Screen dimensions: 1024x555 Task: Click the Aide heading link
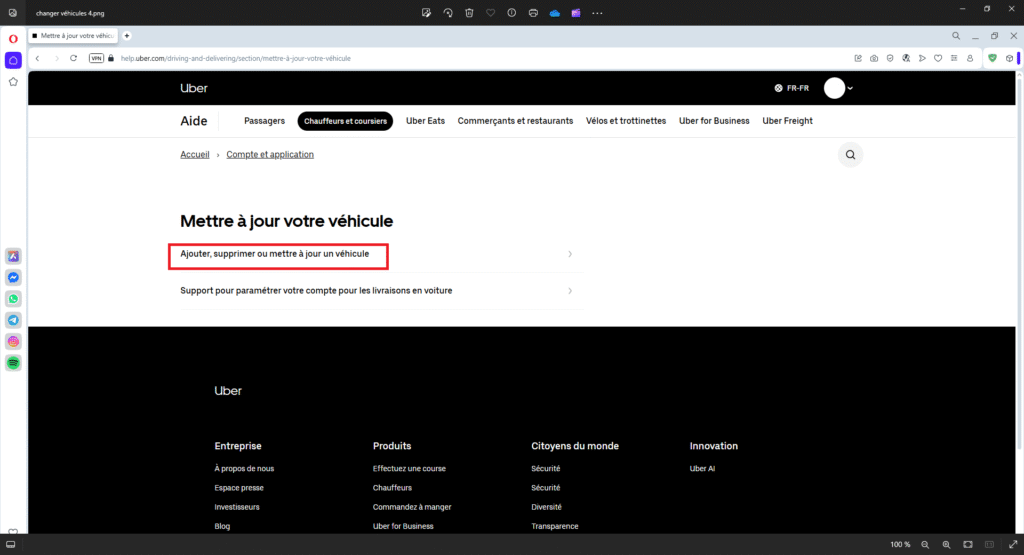(194, 121)
